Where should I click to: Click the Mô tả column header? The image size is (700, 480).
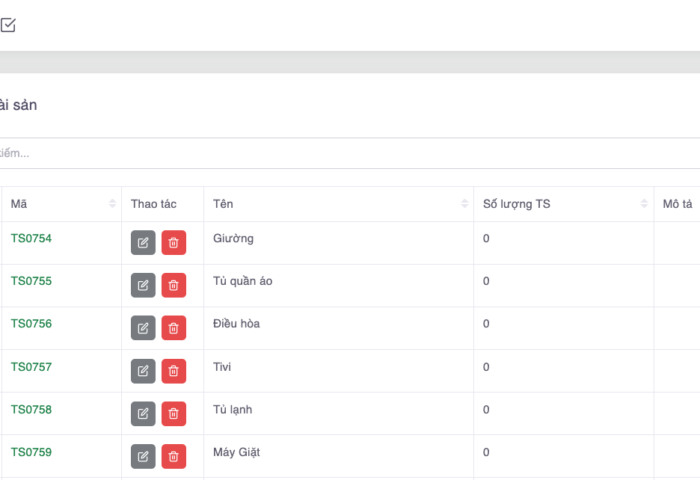click(677, 204)
